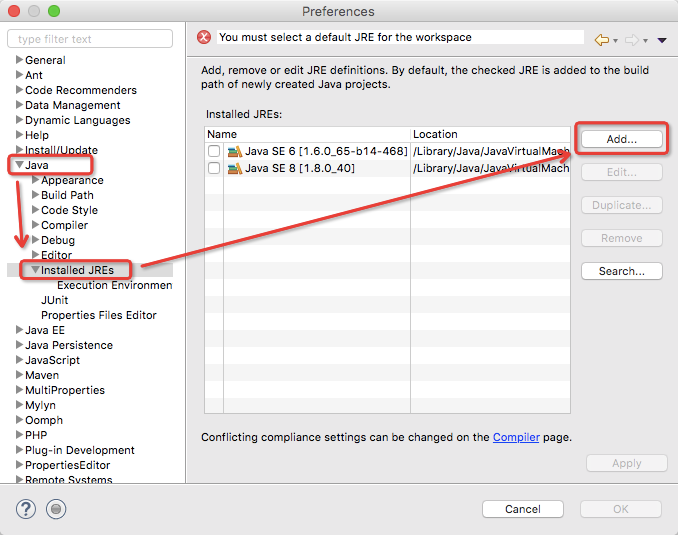Click the Java SE 8 location cell
The width and height of the screenshot is (678, 535).
pos(491,168)
